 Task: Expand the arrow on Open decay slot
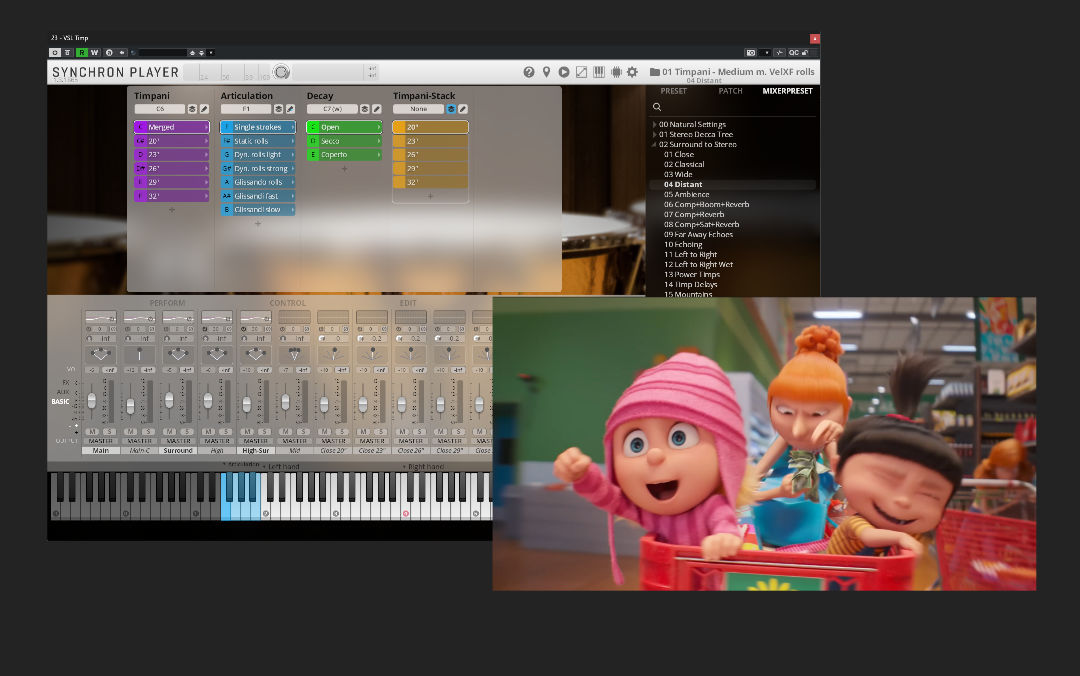pos(378,127)
